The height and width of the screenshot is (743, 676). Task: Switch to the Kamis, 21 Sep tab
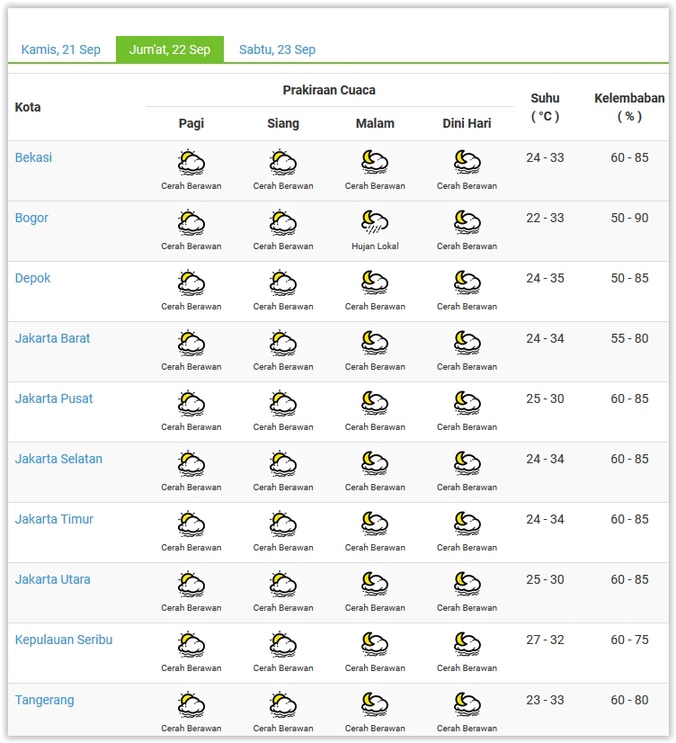point(61,50)
